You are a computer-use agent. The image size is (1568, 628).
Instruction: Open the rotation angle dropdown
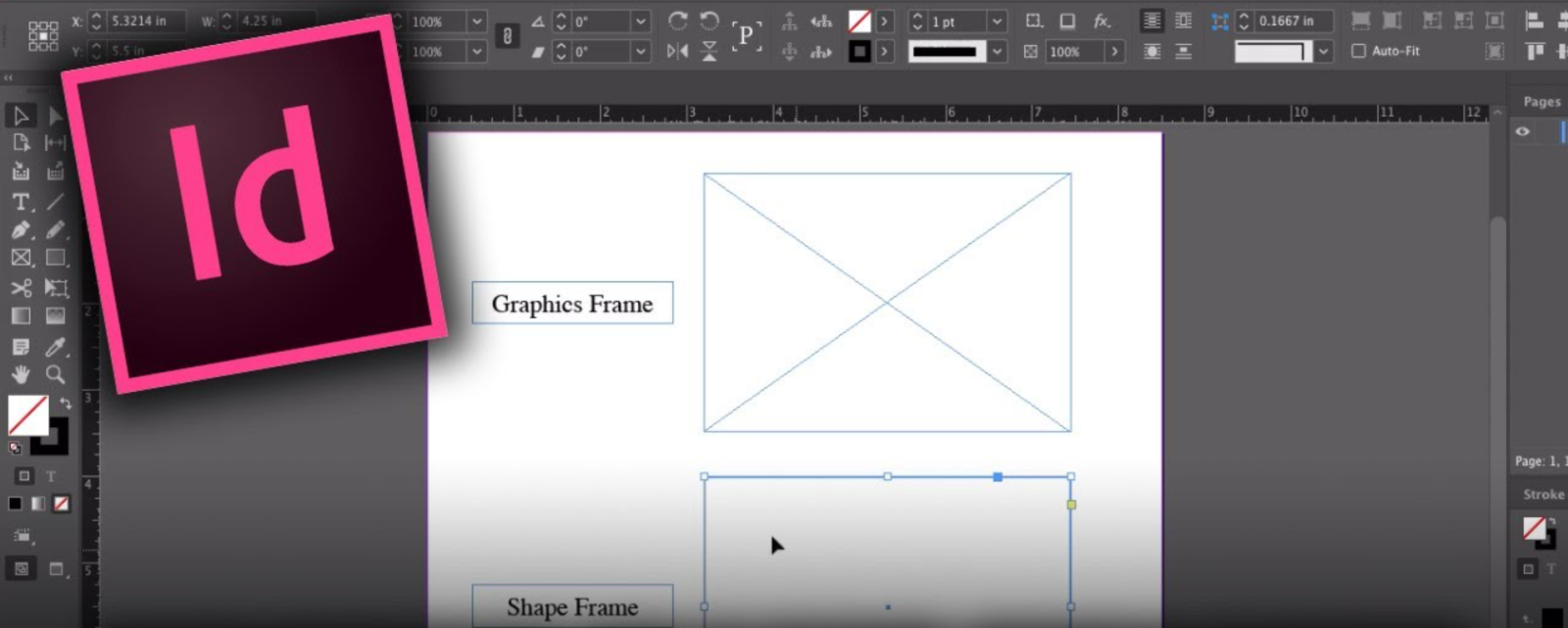(x=641, y=21)
